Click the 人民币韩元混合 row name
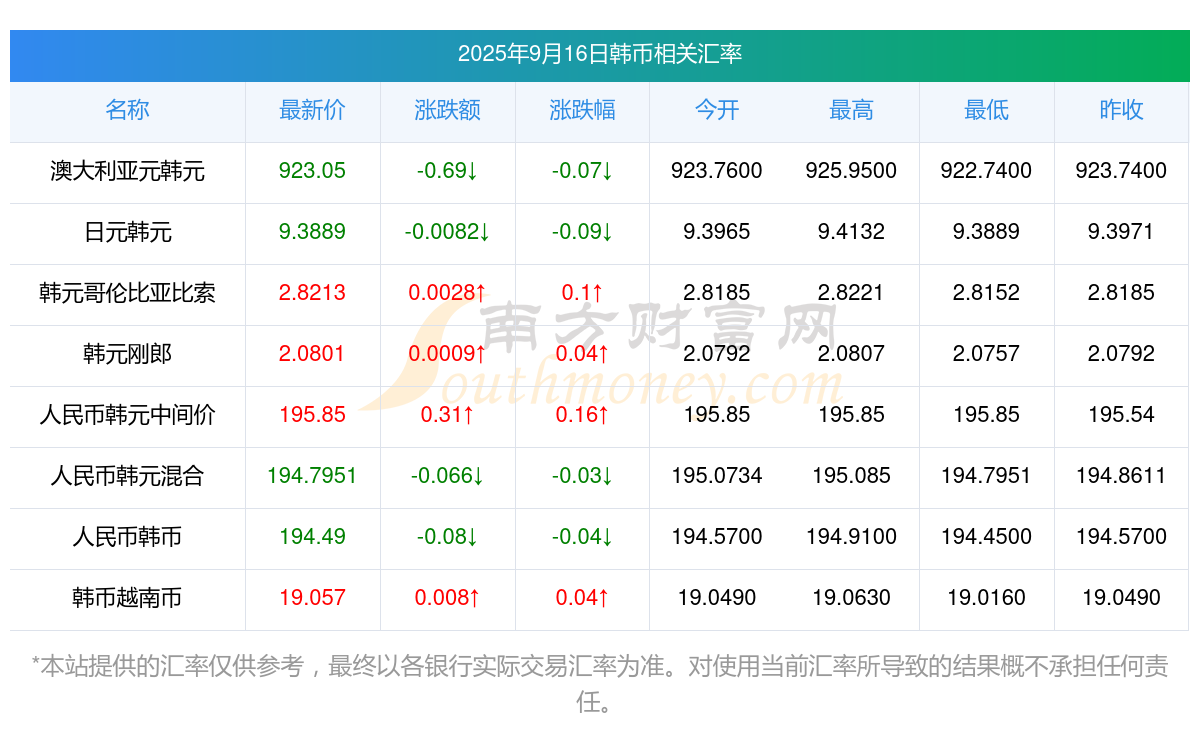1200x733 pixels. pyautogui.click(x=127, y=476)
